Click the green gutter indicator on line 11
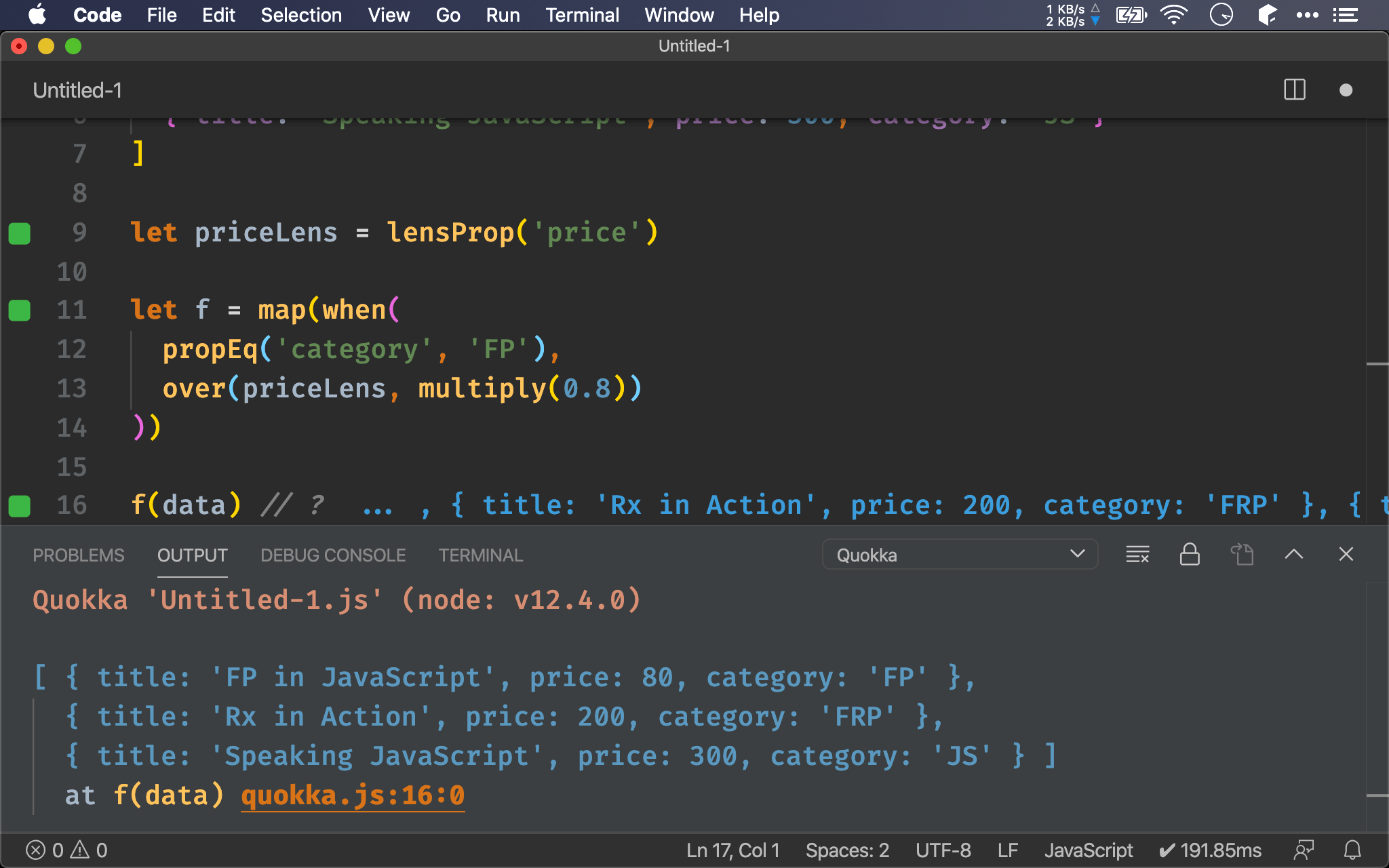 (20, 311)
